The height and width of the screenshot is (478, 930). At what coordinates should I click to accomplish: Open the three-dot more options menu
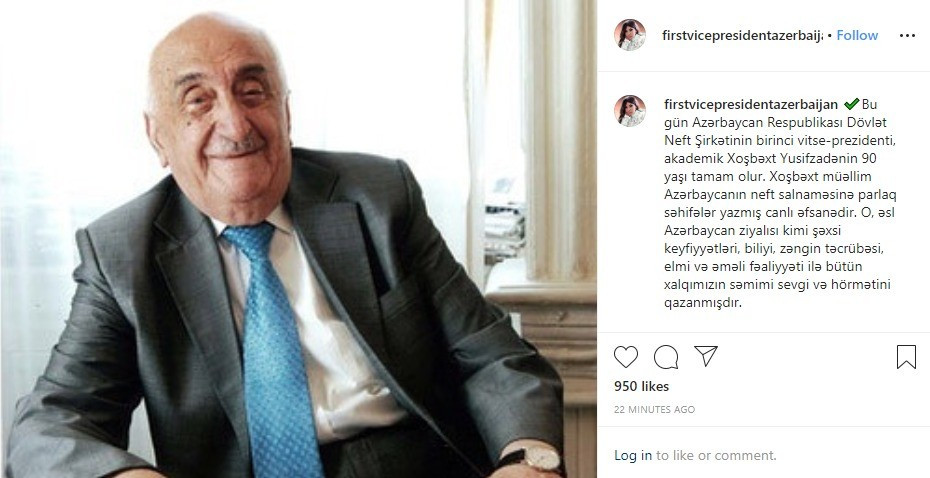(x=907, y=36)
